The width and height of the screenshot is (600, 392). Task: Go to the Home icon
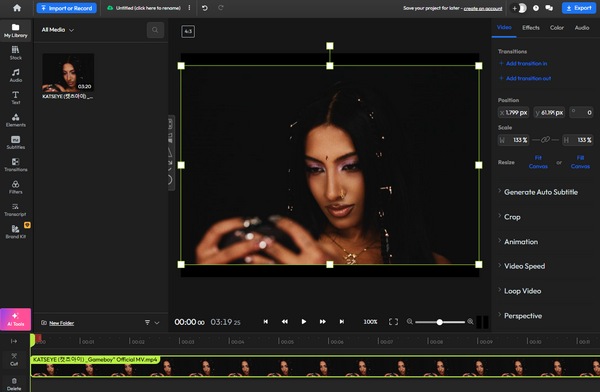click(x=17, y=8)
